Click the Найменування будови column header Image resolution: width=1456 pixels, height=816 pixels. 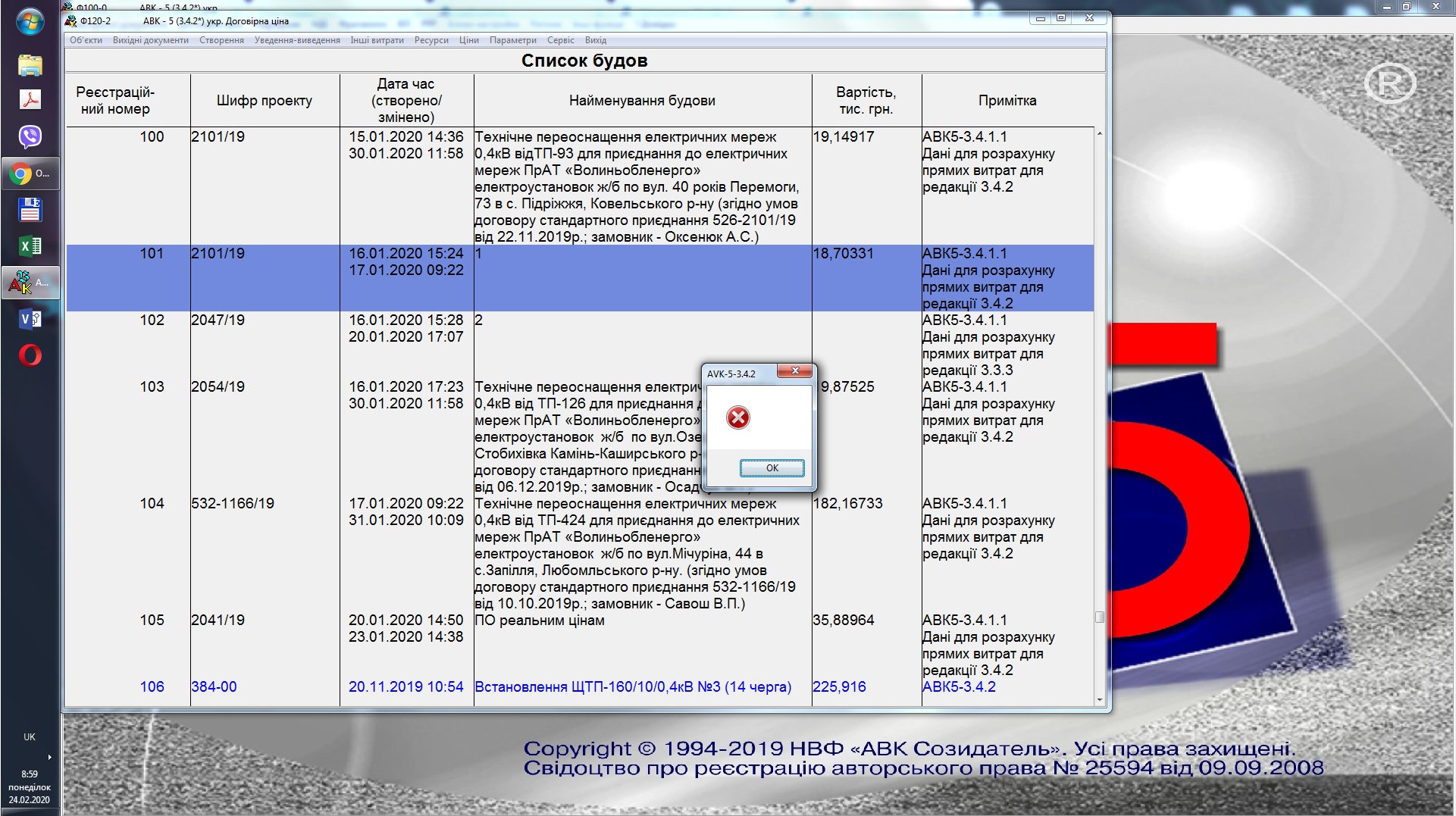click(x=642, y=100)
